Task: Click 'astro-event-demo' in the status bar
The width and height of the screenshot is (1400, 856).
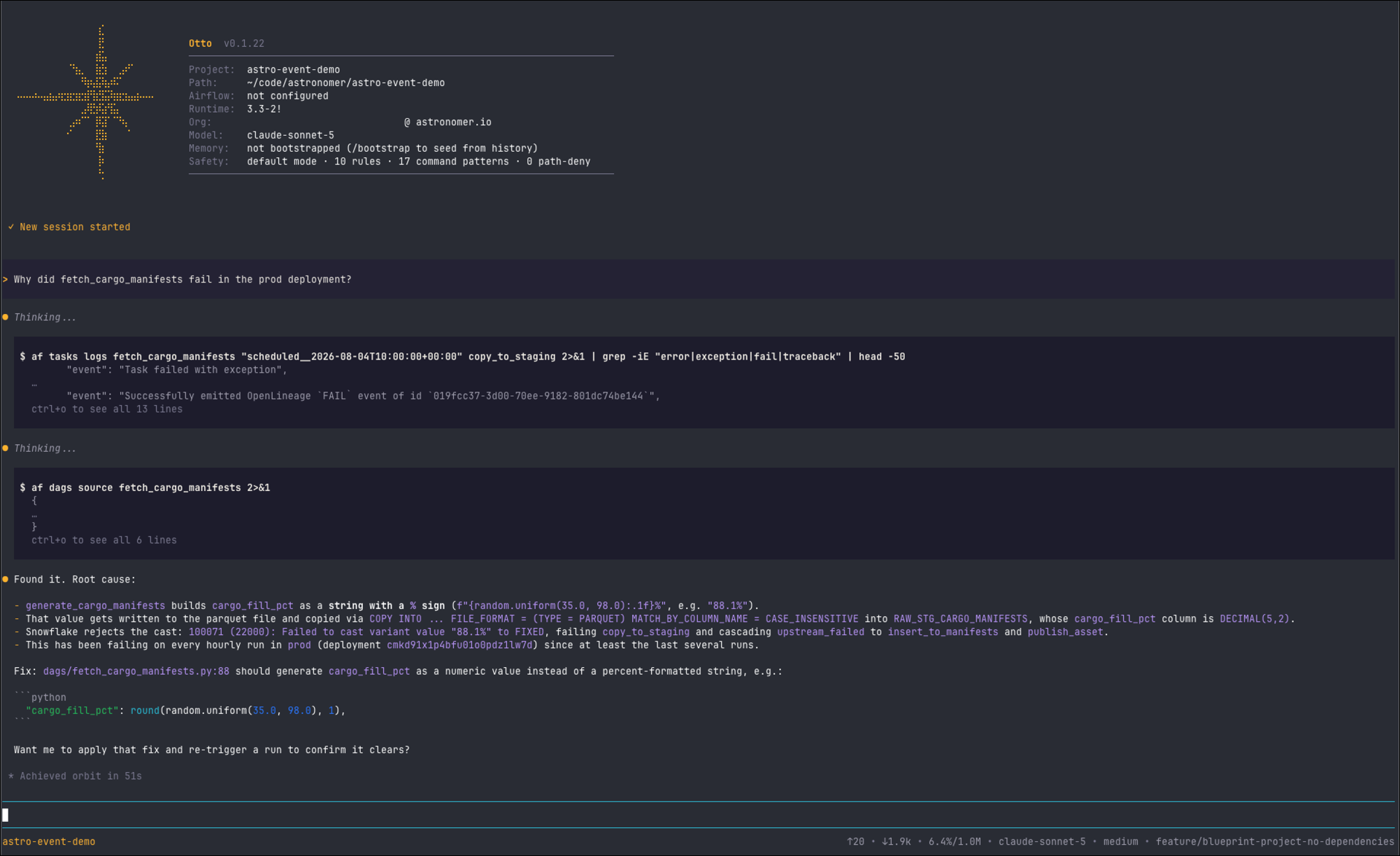Action: [49, 842]
